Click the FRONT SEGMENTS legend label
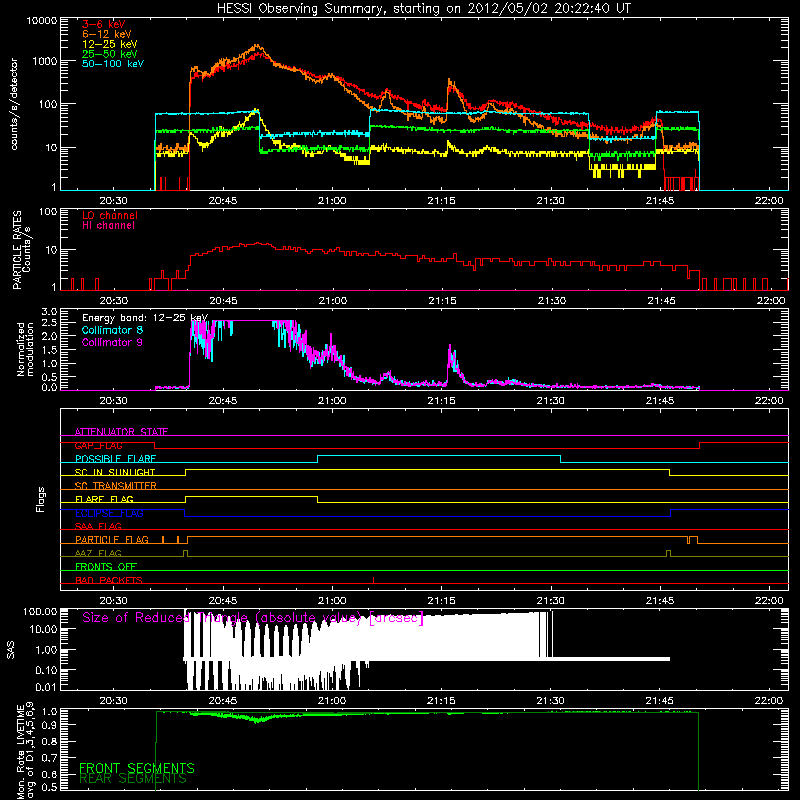Screen dimensions: 800x800 (137, 768)
